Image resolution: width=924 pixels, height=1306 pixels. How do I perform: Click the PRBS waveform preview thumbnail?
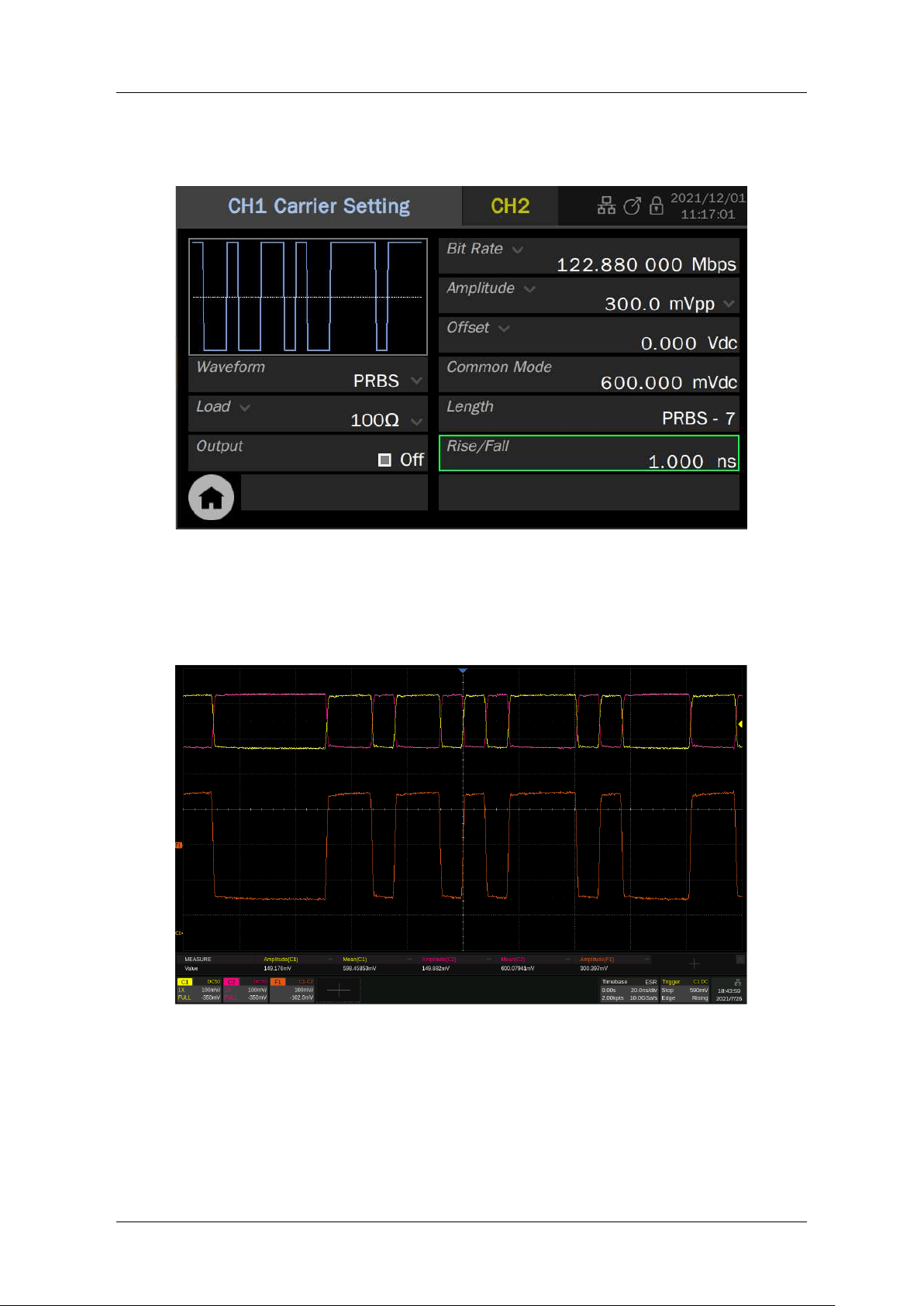(x=308, y=297)
